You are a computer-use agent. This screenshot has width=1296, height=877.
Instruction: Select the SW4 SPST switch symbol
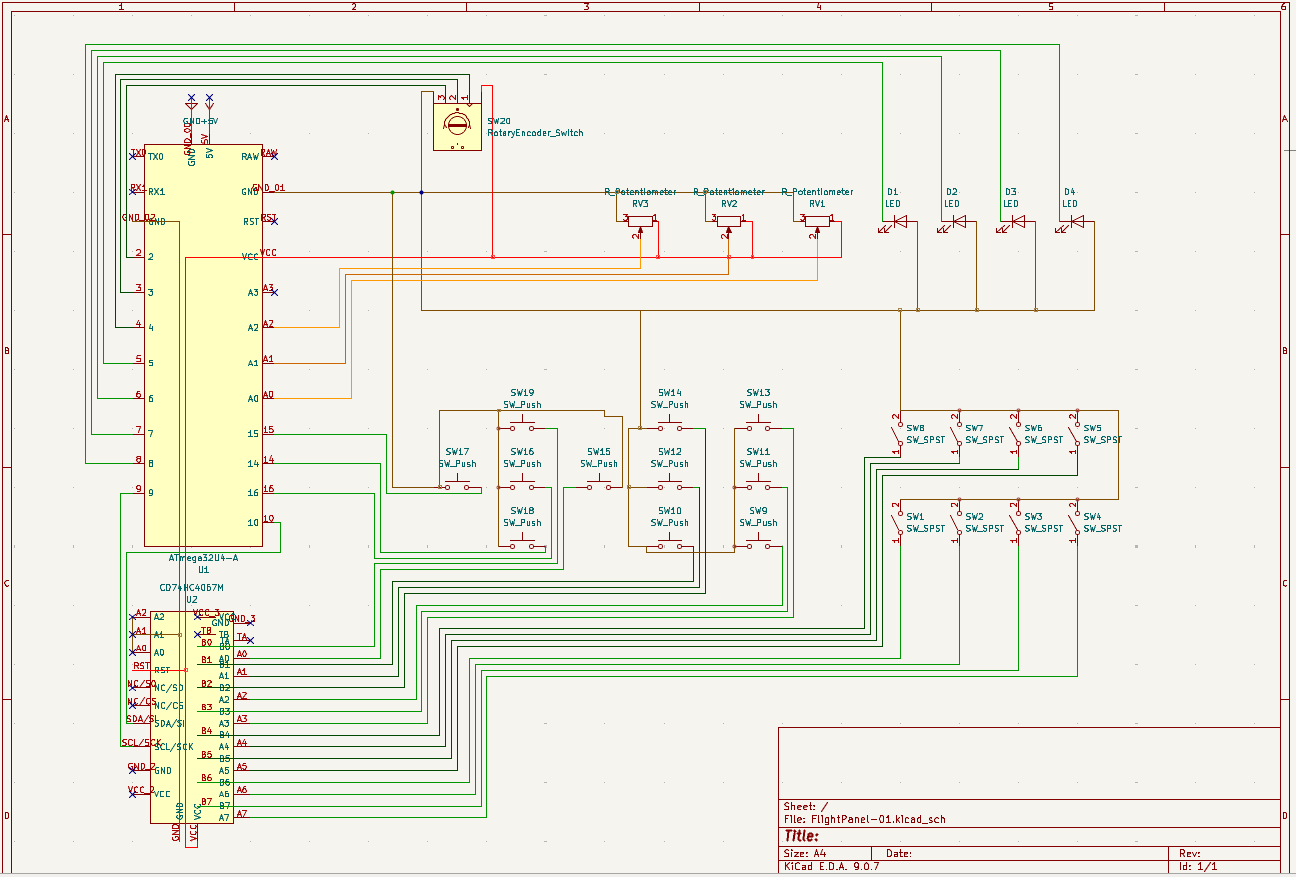click(x=1074, y=523)
